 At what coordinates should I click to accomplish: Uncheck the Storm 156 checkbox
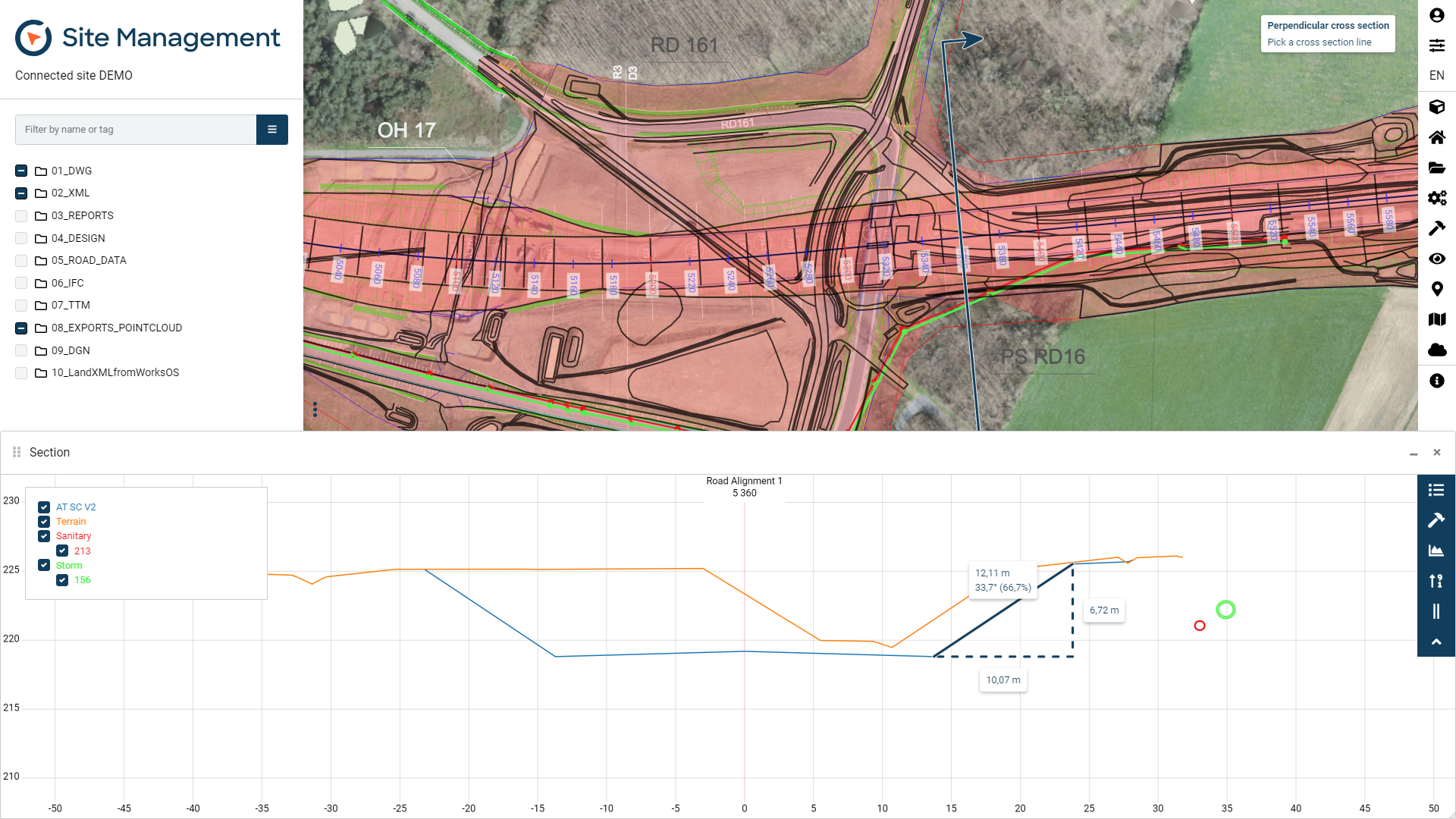62,580
